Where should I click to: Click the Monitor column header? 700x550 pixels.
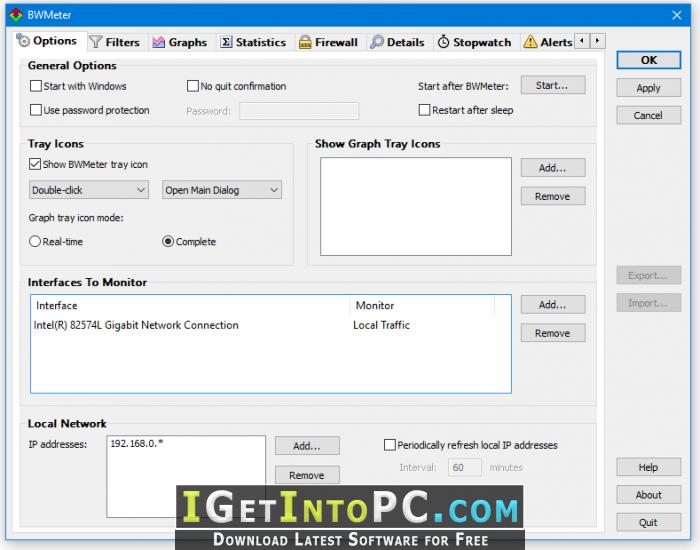point(422,305)
